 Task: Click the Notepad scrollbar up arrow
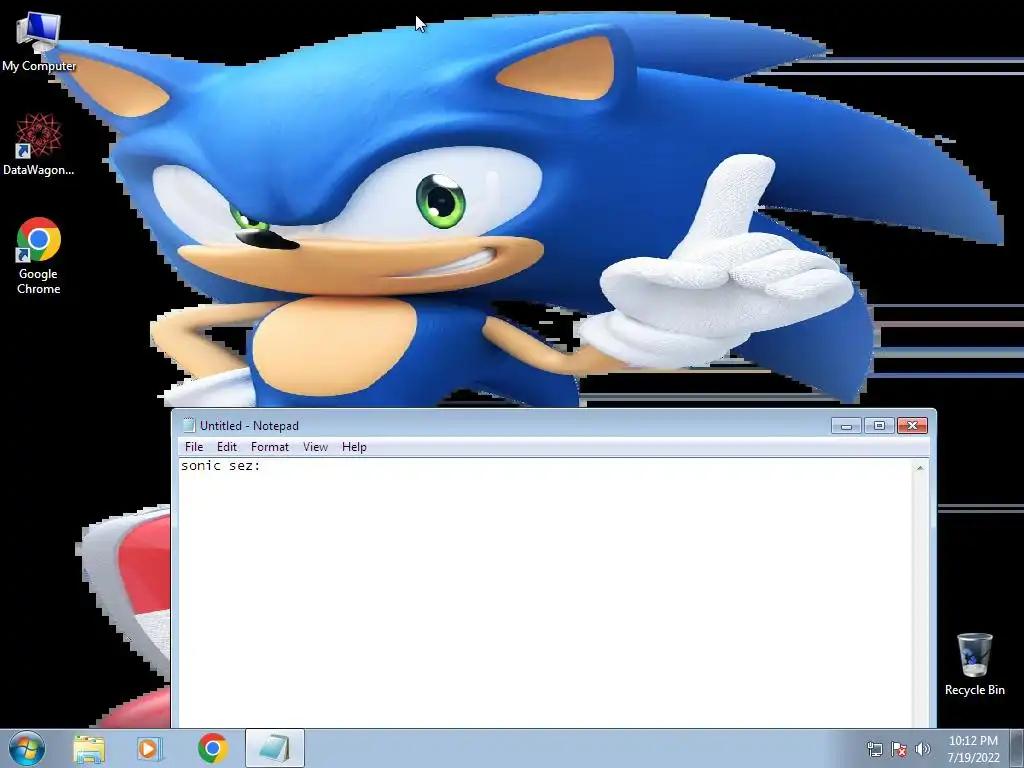[920, 468]
